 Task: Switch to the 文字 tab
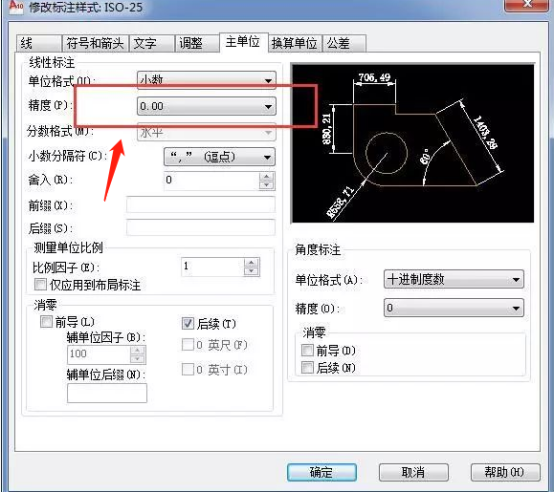coord(152,43)
